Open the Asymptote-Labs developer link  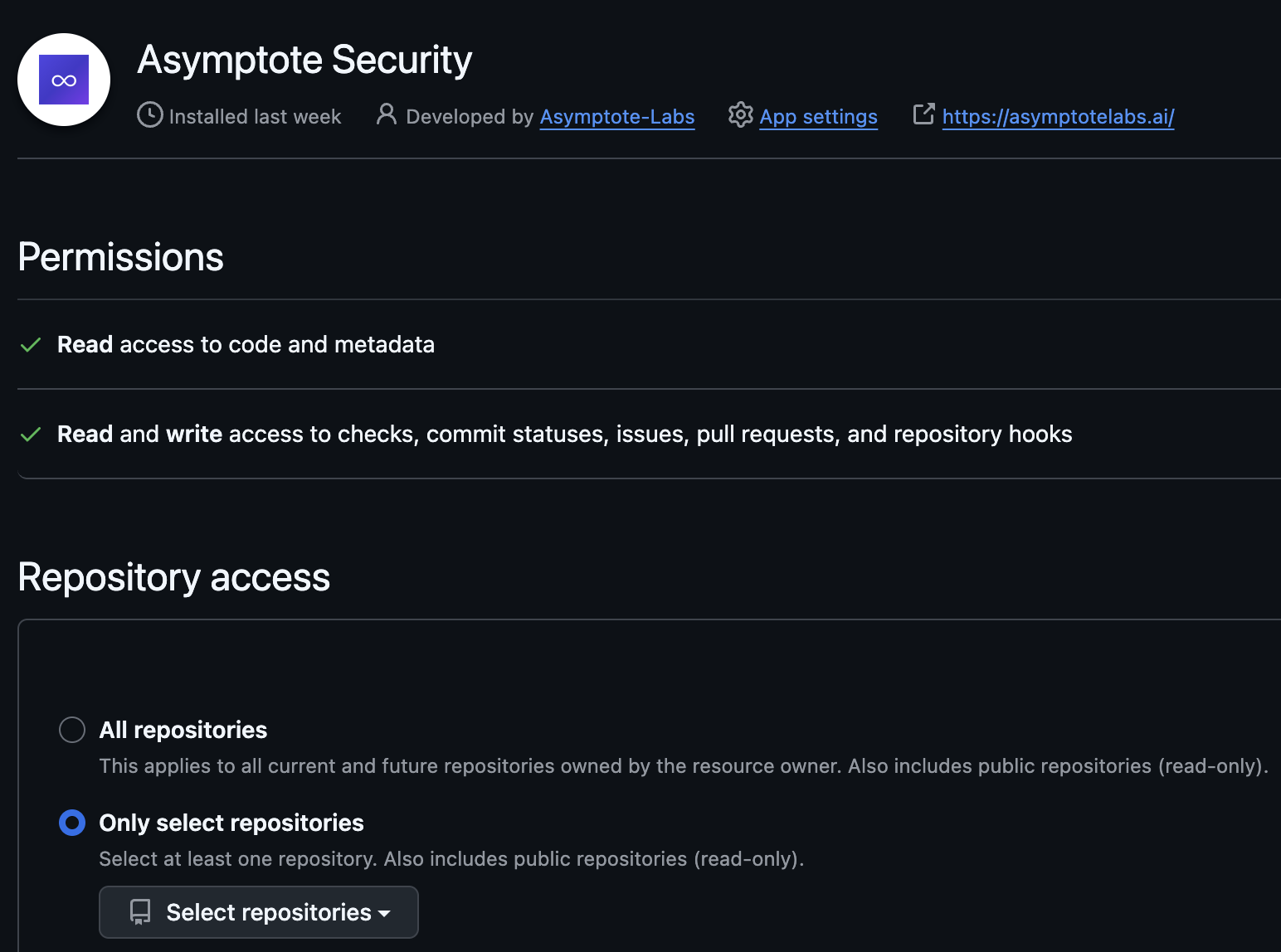[617, 117]
